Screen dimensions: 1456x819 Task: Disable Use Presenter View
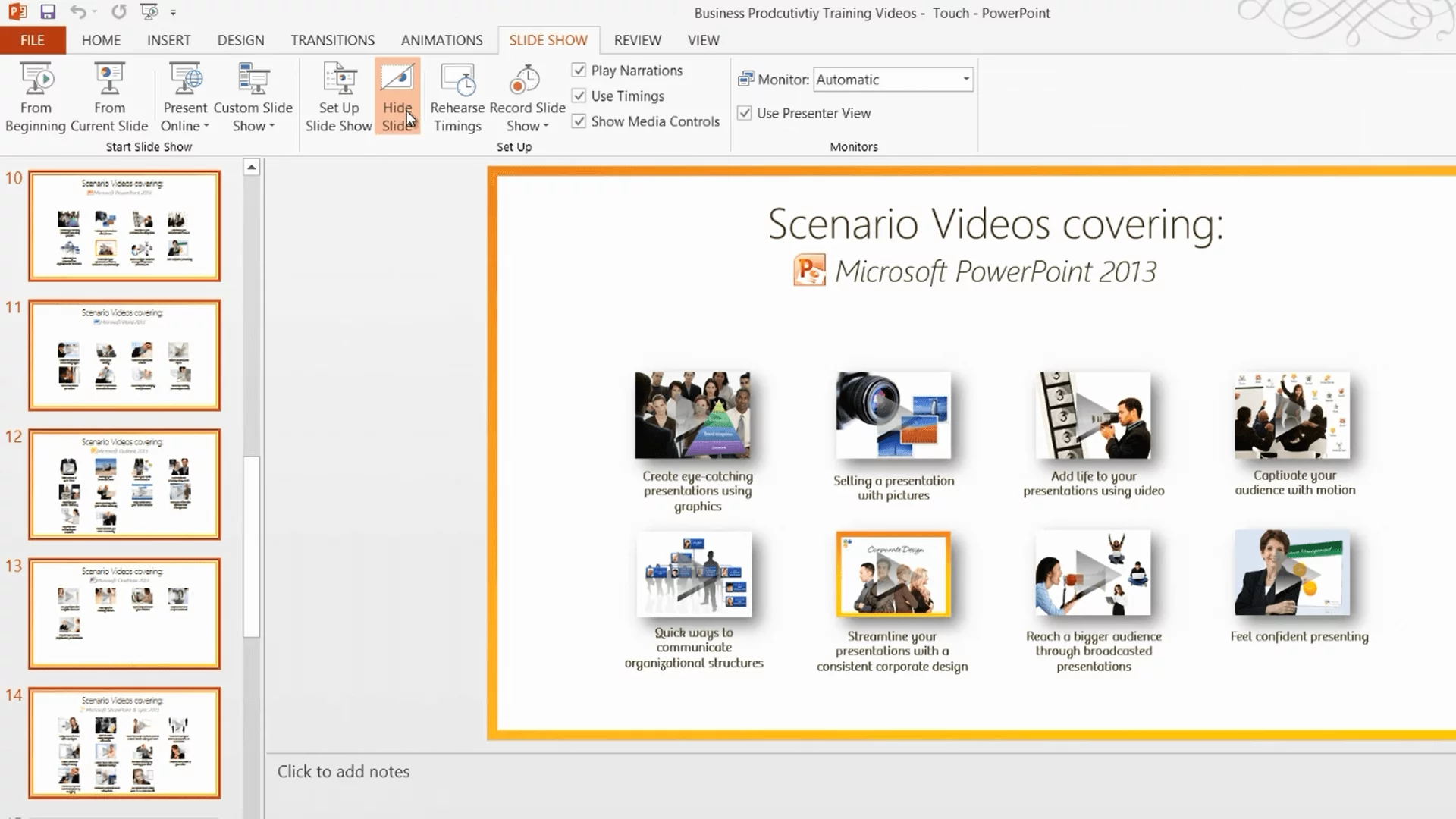pos(745,113)
